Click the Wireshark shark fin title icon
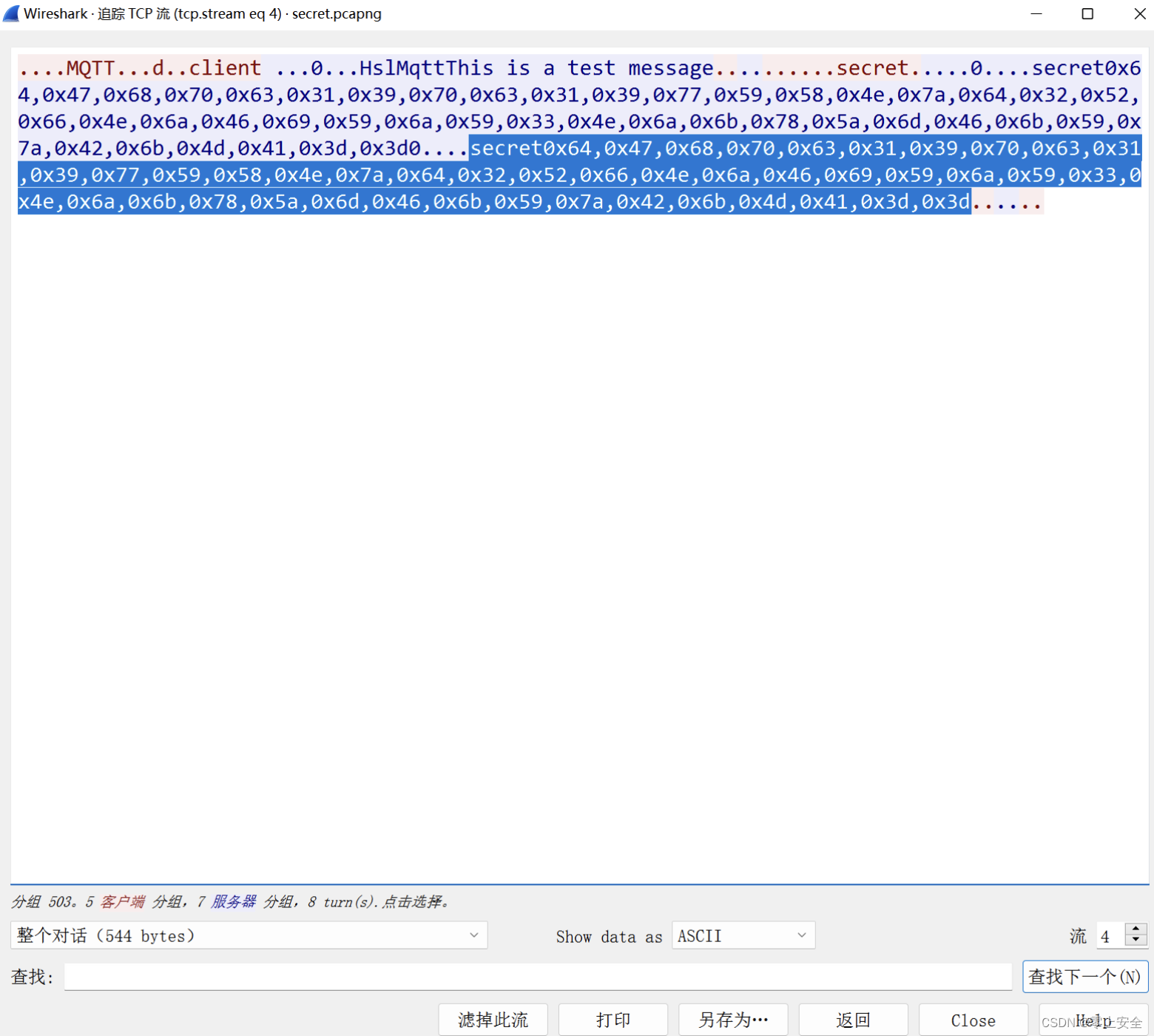This screenshot has width=1154, height=1036. pos(11,13)
